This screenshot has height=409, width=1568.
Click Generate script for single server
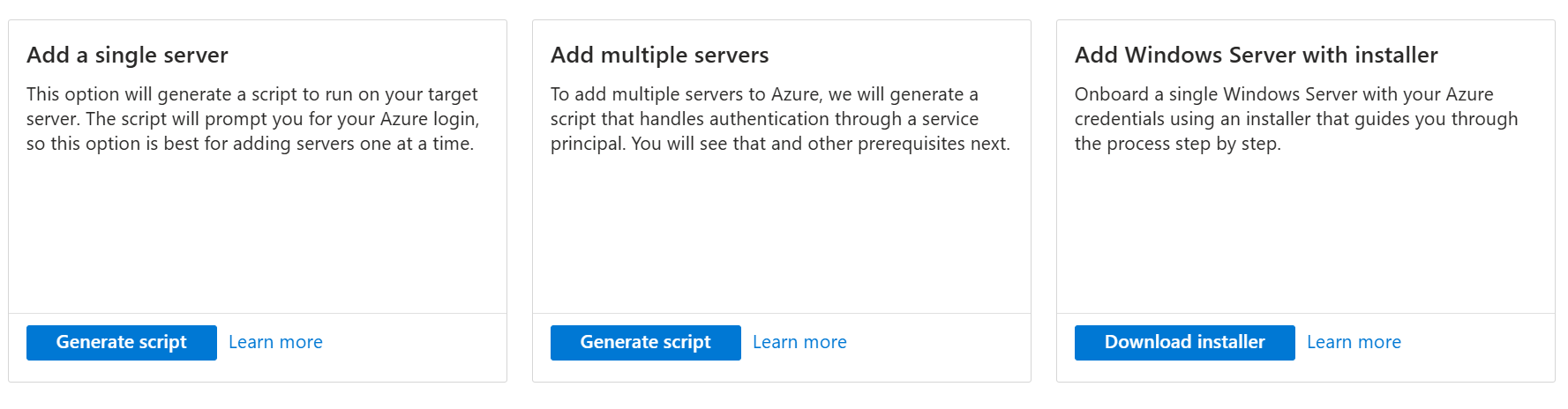[x=122, y=343]
